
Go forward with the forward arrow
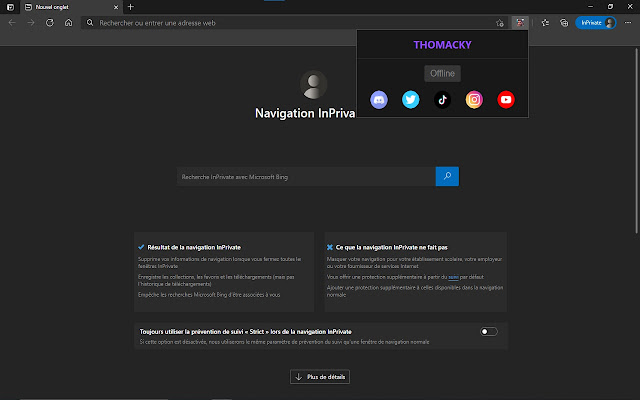tap(31, 23)
